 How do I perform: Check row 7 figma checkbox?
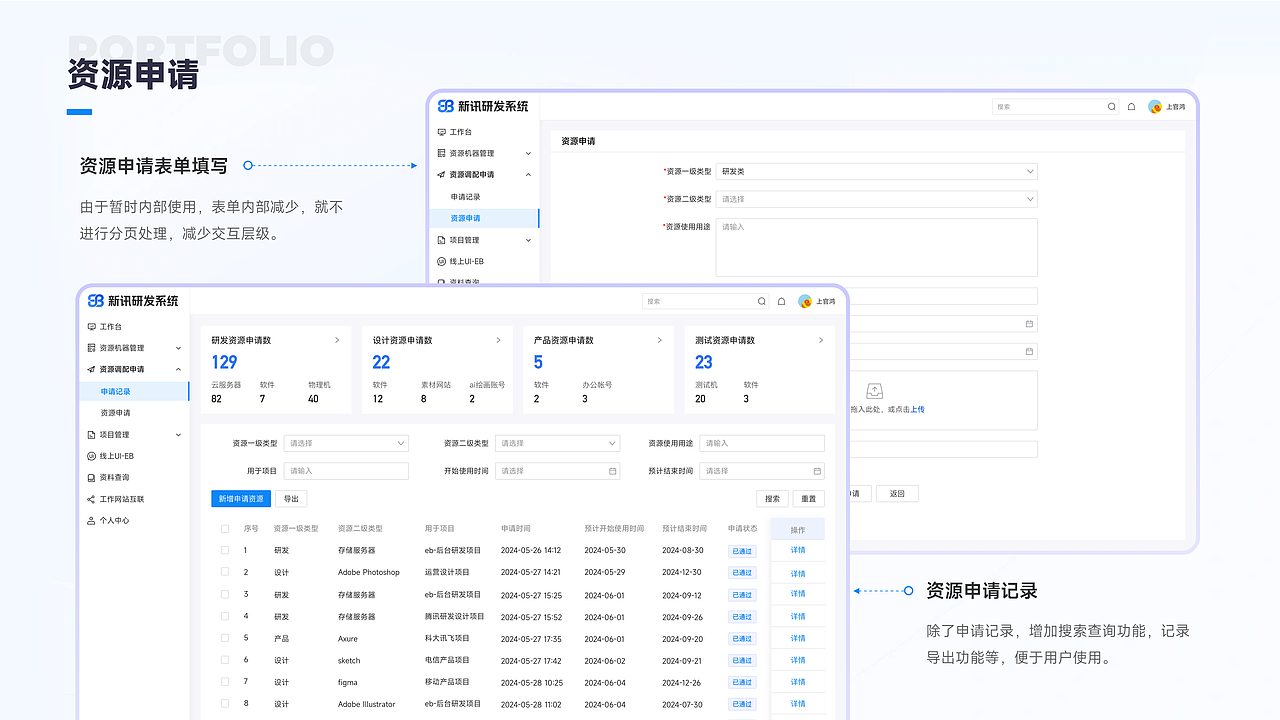(x=225, y=682)
